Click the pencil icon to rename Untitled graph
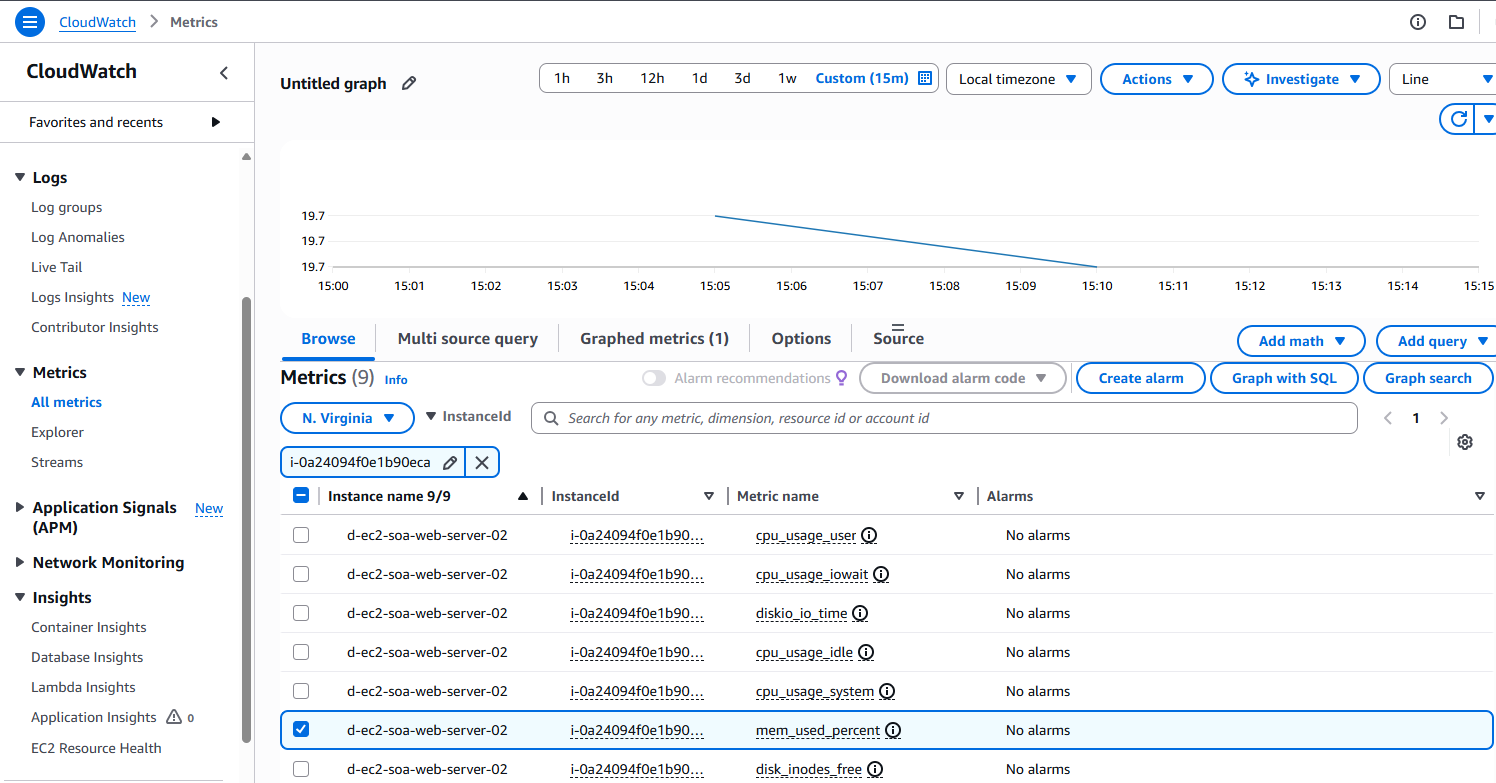This screenshot has height=783, width=1496. pyautogui.click(x=409, y=84)
